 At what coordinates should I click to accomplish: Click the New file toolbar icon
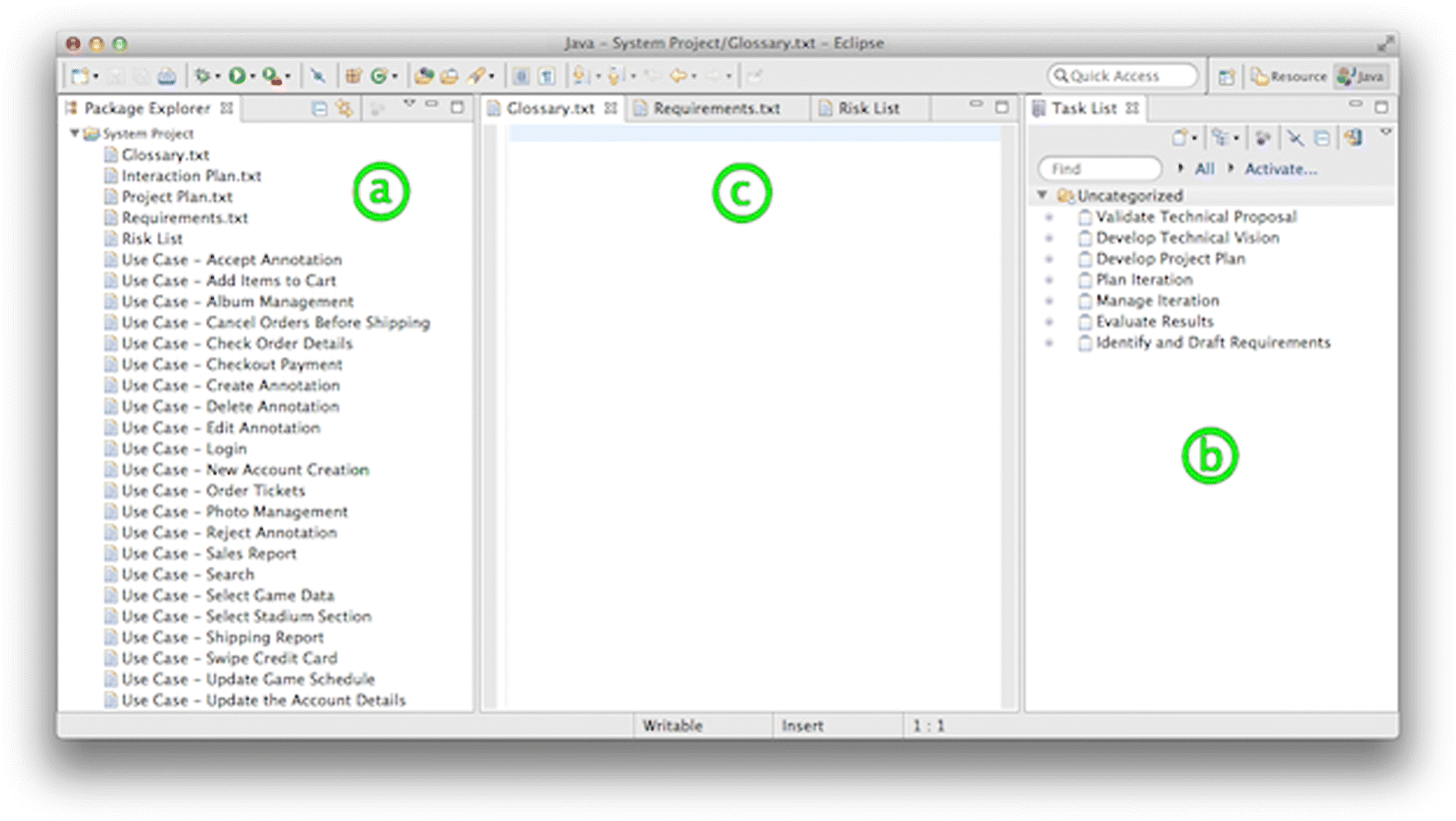(x=79, y=76)
